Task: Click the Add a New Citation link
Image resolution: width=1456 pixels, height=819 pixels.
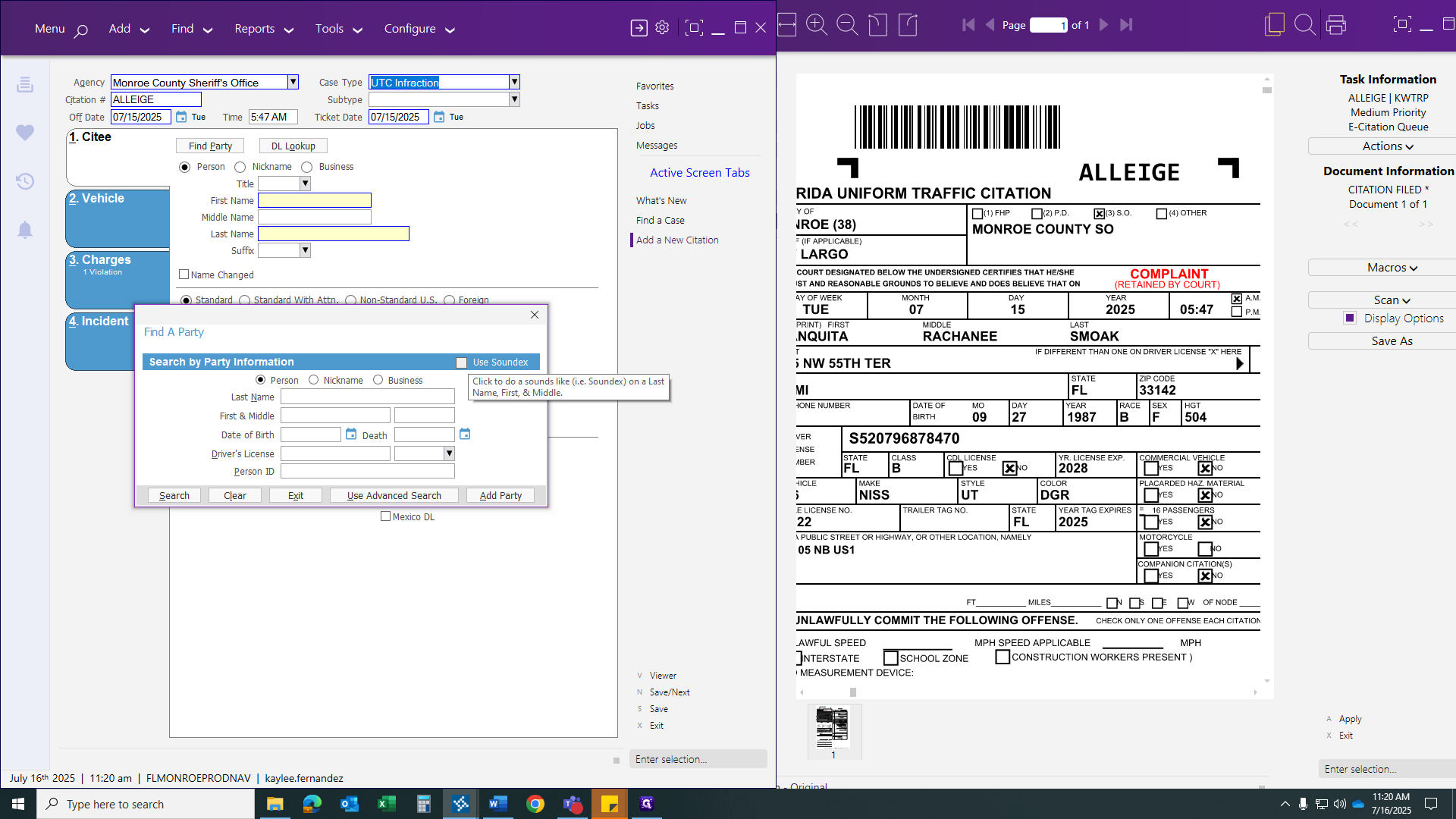Action: (677, 240)
